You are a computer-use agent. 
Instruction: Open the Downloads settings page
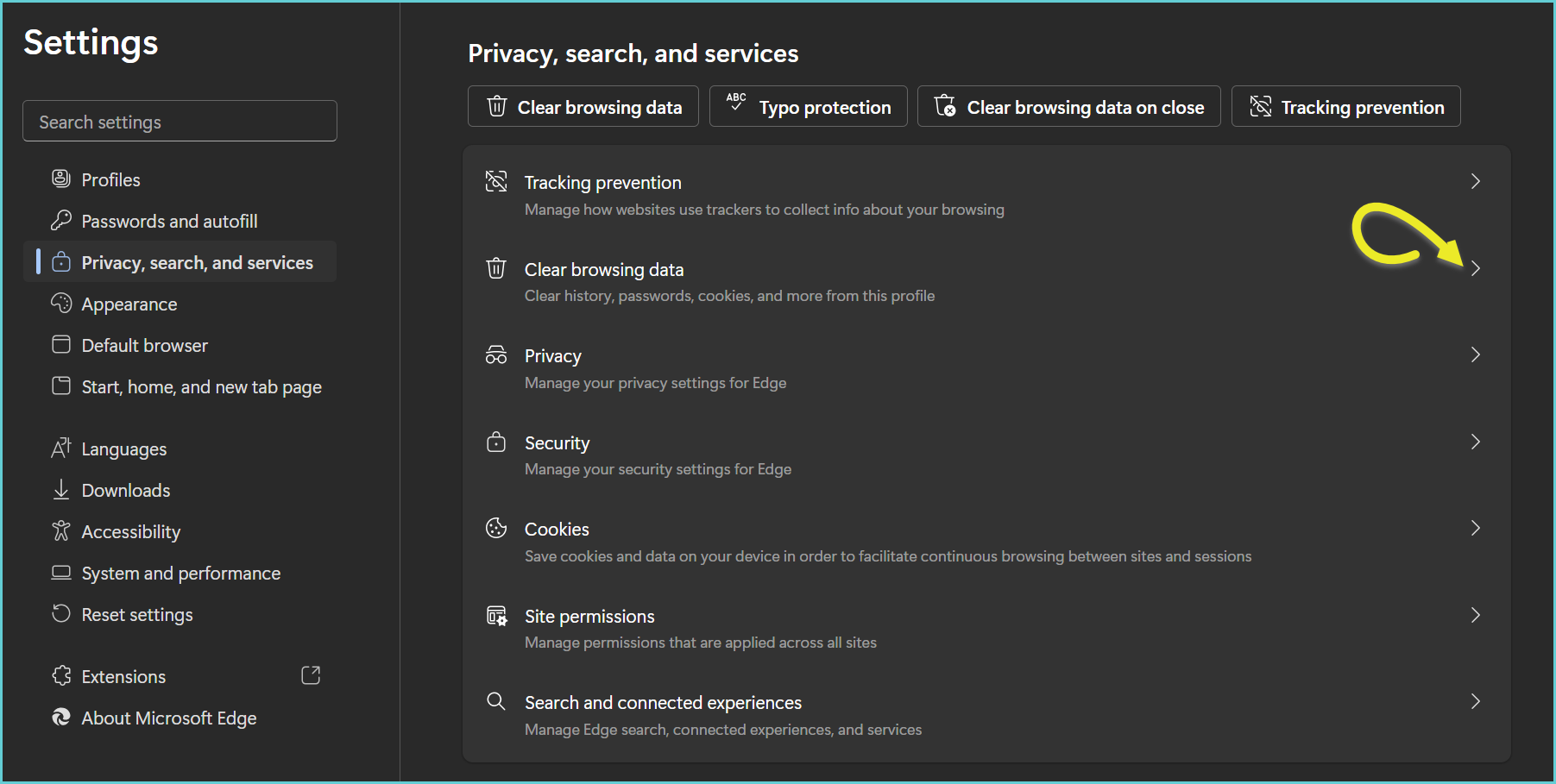click(x=180, y=489)
